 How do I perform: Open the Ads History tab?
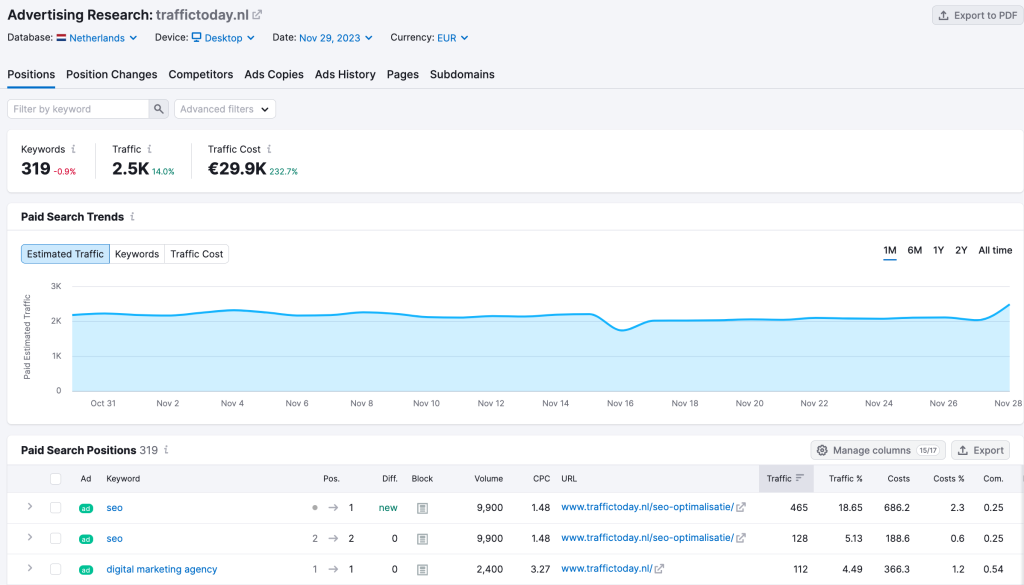tap(345, 74)
